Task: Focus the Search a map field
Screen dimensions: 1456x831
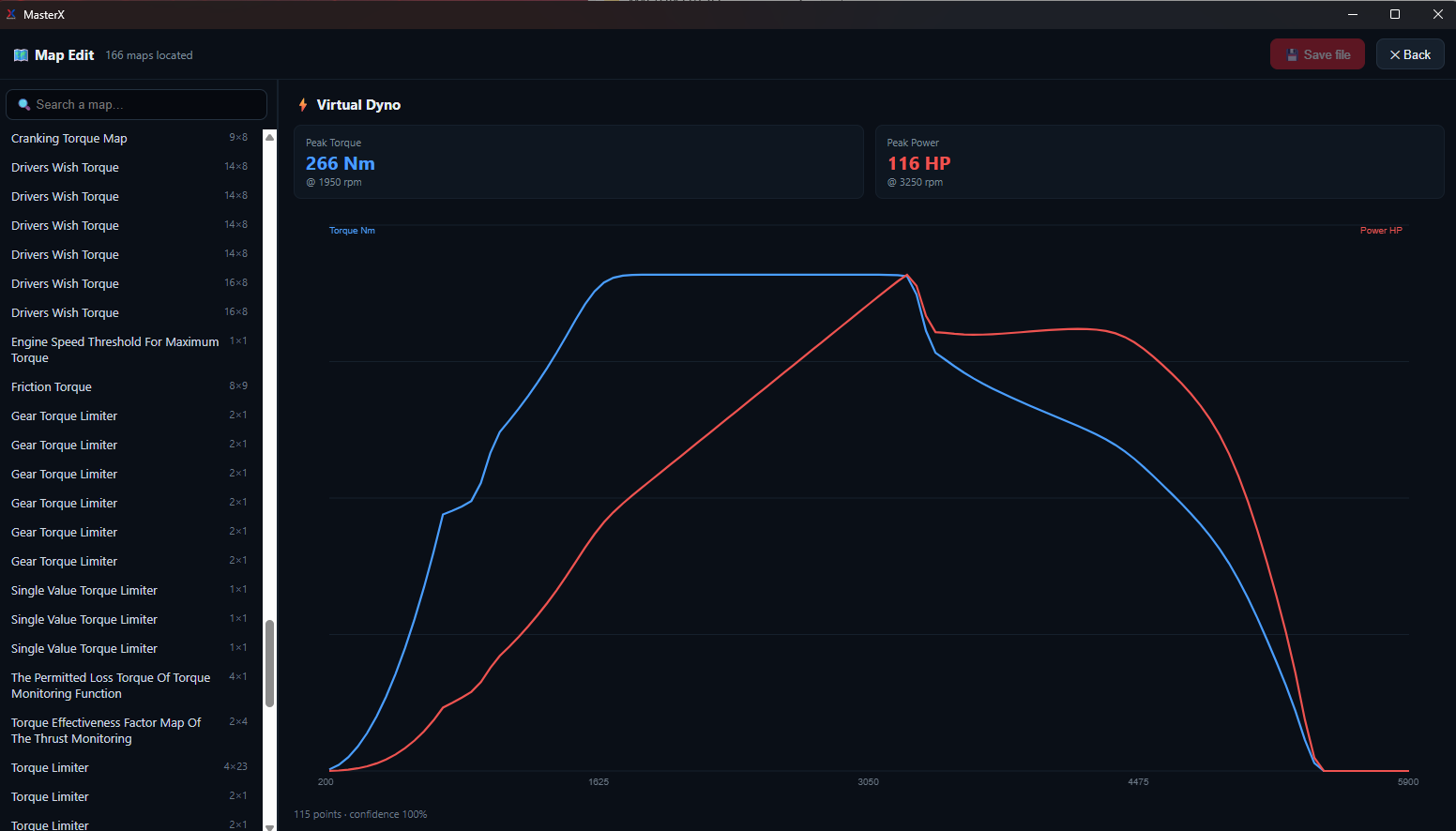Action: pyautogui.click(x=136, y=104)
